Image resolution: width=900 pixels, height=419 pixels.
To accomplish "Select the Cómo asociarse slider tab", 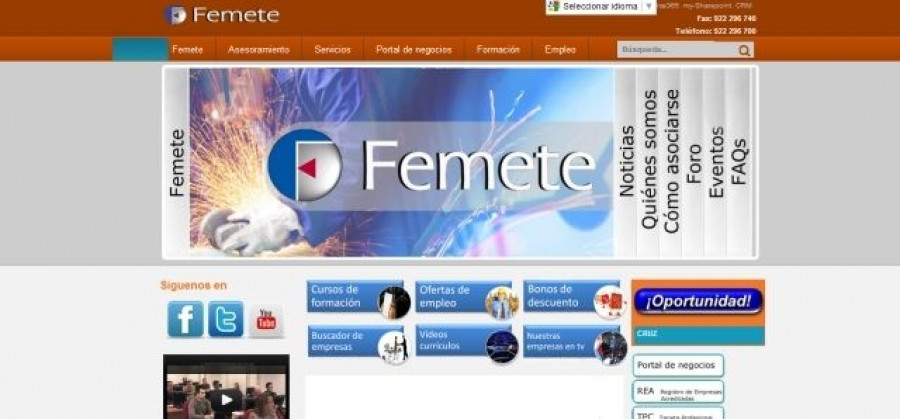I will [x=670, y=162].
